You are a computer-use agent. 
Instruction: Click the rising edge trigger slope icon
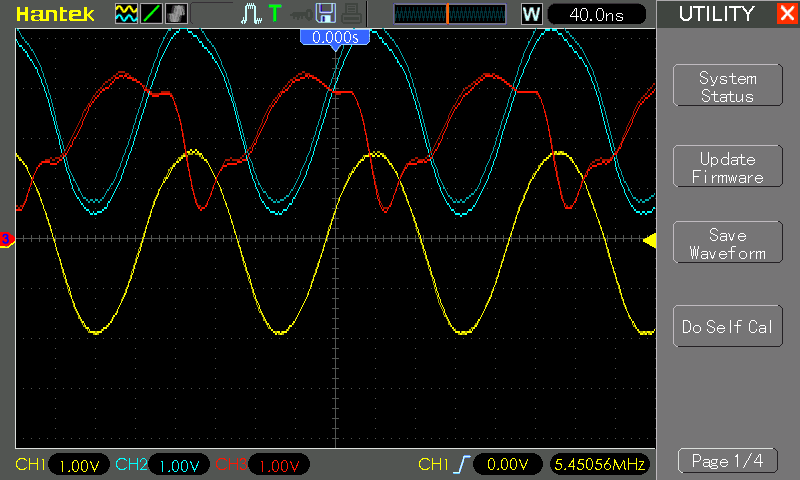pyautogui.click(x=462, y=464)
